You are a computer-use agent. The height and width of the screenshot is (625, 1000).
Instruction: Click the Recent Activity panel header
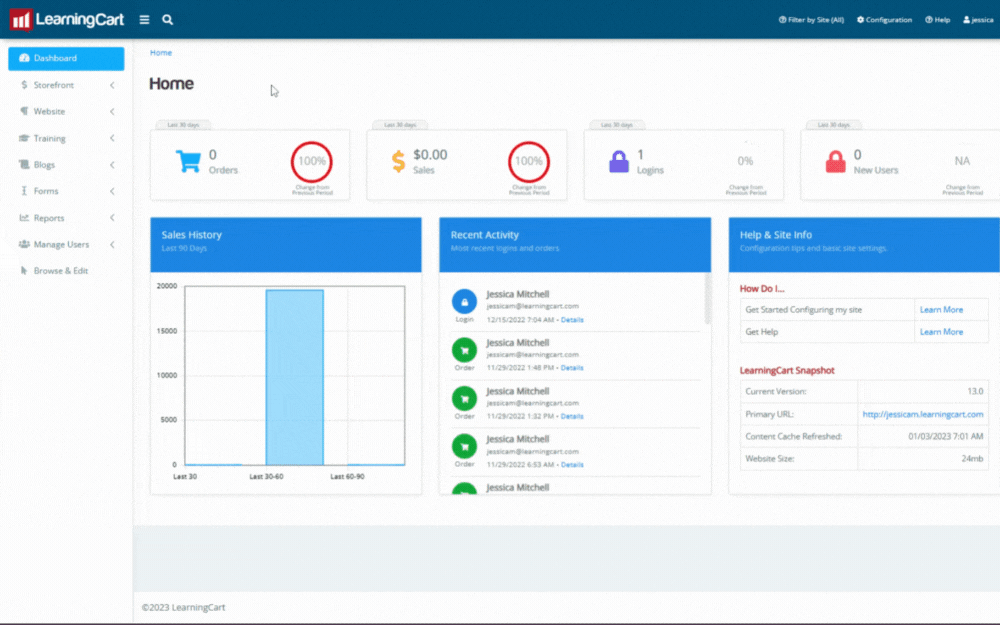575,245
